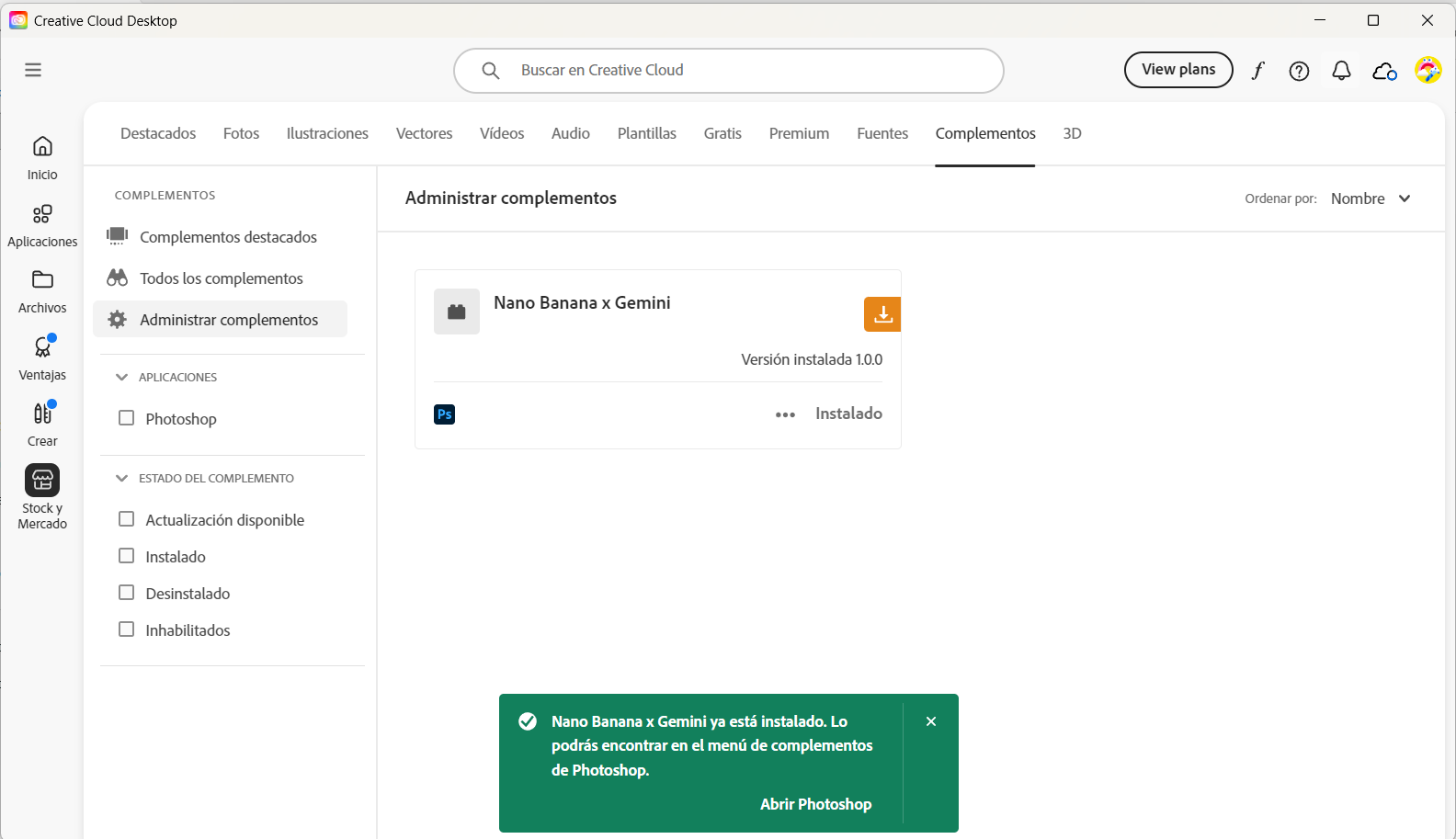Image resolution: width=1456 pixels, height=839 pixels.
Task: Open the three-dot more options menu
Action: (x=785, y=414)
